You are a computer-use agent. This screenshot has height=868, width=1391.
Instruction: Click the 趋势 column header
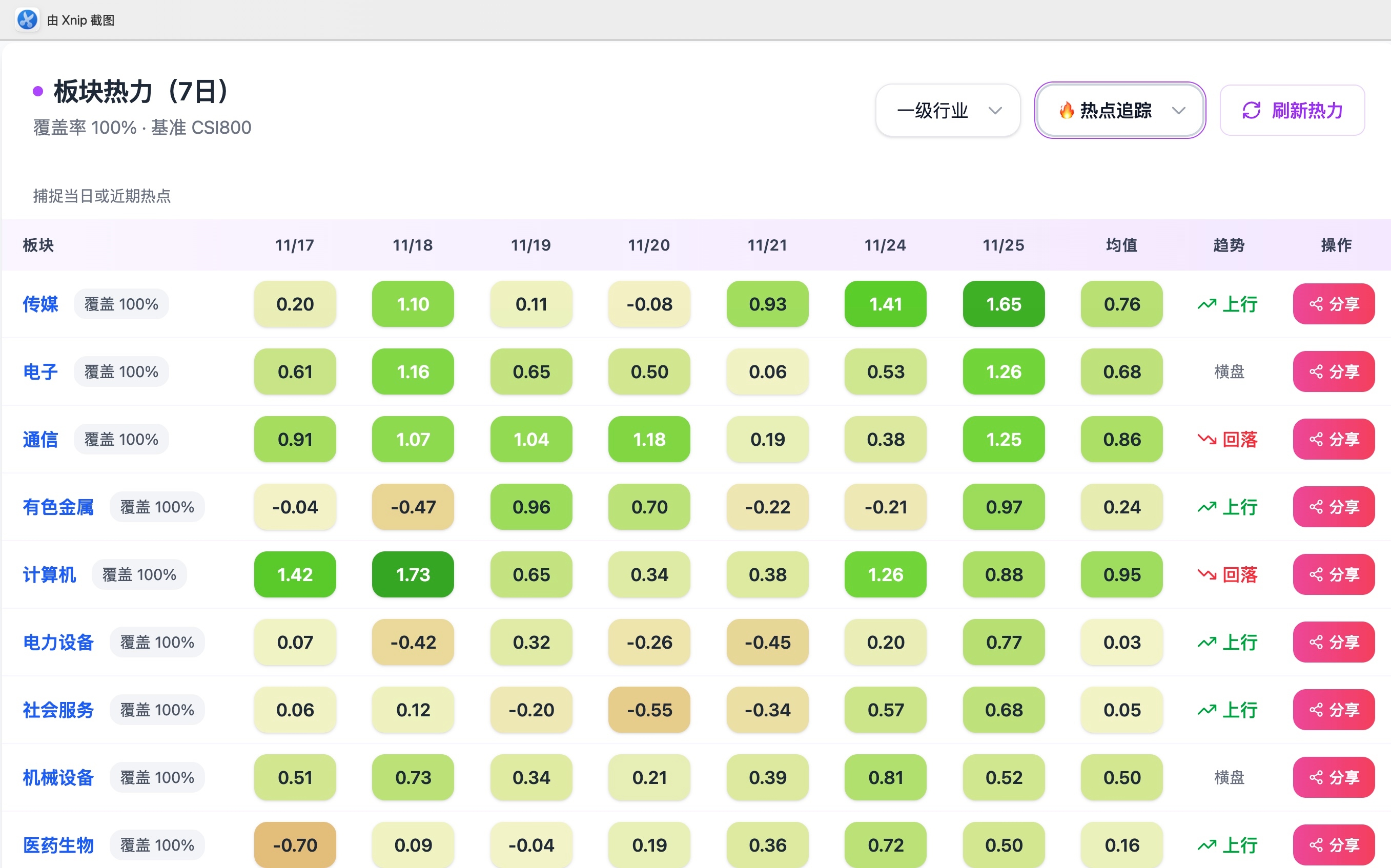coord(1229,246)
